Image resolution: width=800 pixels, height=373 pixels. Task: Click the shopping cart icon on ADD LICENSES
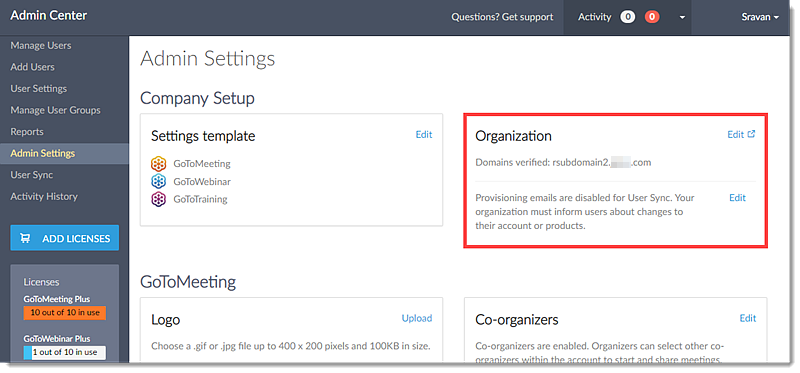pyautogui.click(x=25, y=238)
